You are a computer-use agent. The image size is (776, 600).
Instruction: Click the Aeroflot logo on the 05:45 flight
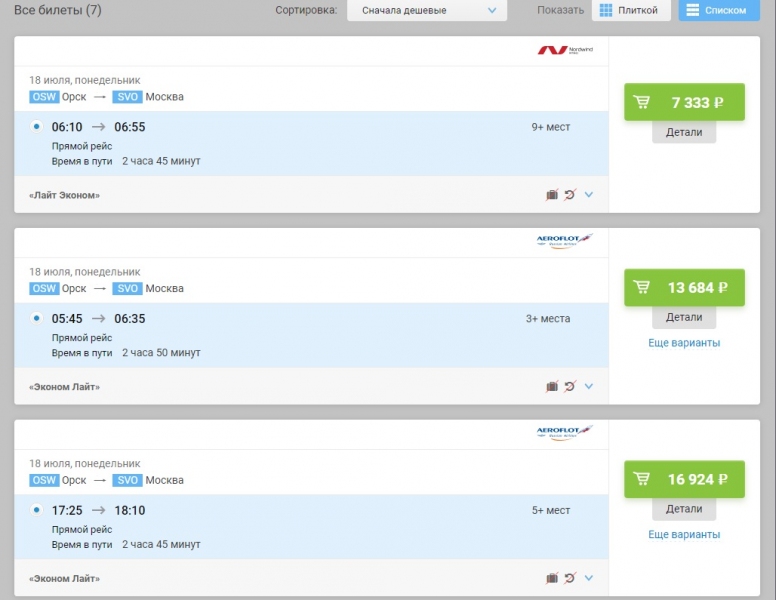click(565, 241)
